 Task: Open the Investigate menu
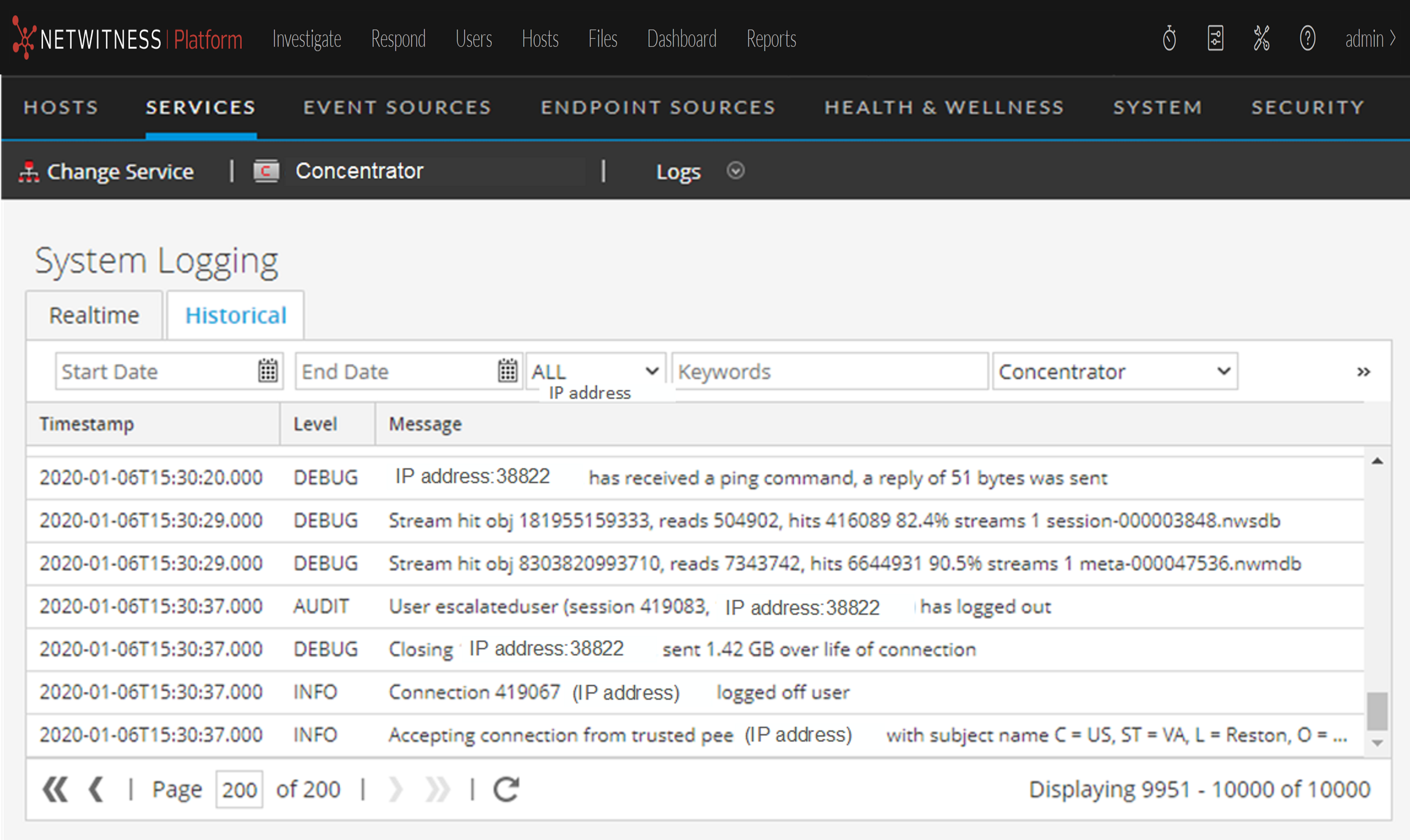pos(306,38)
